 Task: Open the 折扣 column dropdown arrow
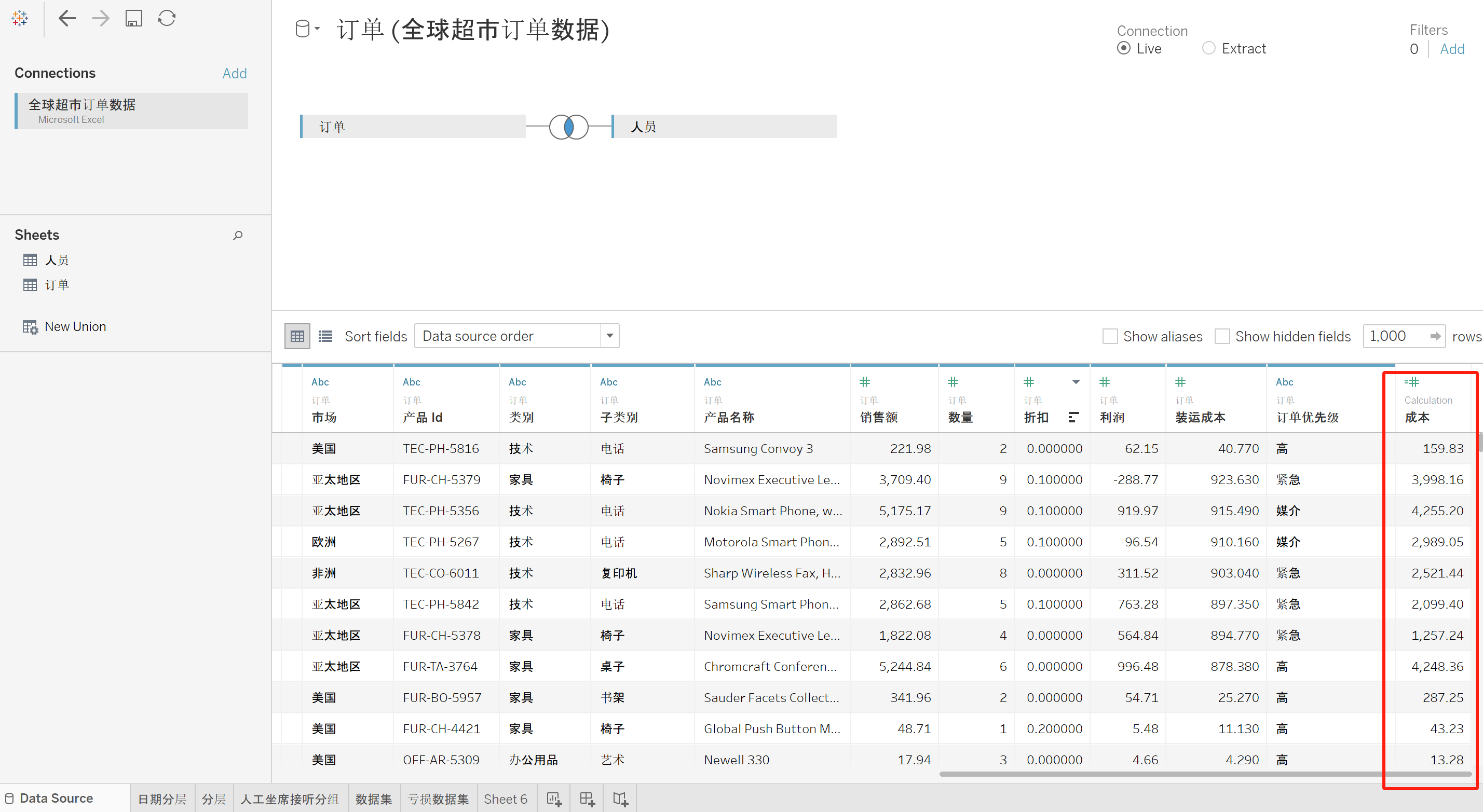tap(1076, 382)
